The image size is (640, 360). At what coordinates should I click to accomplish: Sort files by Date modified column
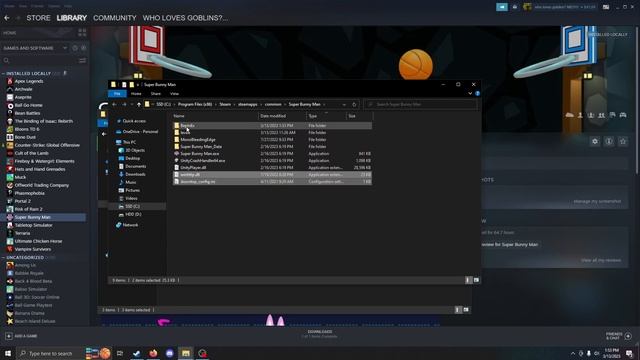click(282, 116)
